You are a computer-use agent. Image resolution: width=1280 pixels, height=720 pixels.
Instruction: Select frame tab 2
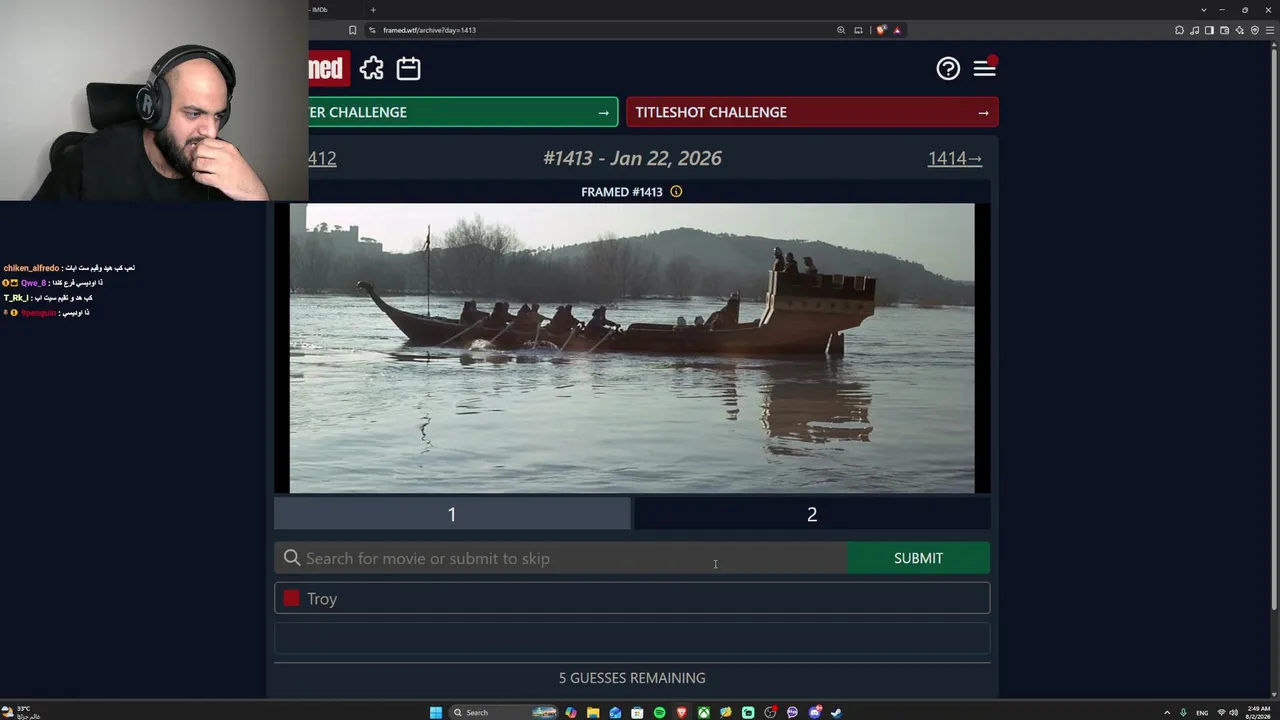812,514
